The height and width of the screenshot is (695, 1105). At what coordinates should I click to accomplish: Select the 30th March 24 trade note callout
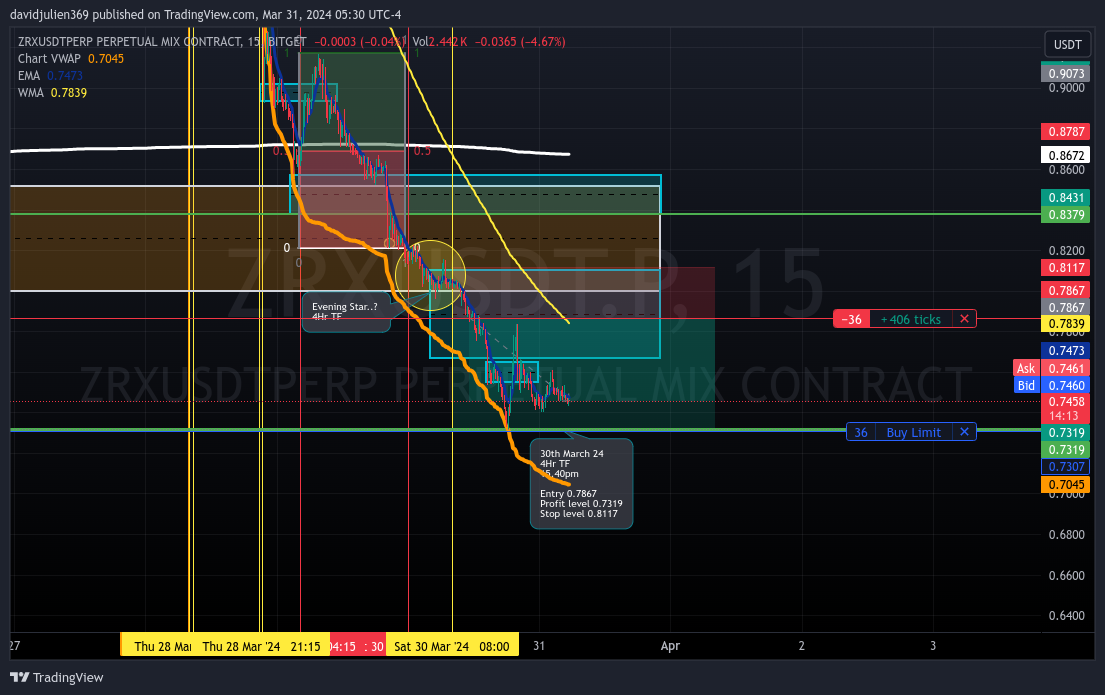pyautogui.click(x=581, y=483)
